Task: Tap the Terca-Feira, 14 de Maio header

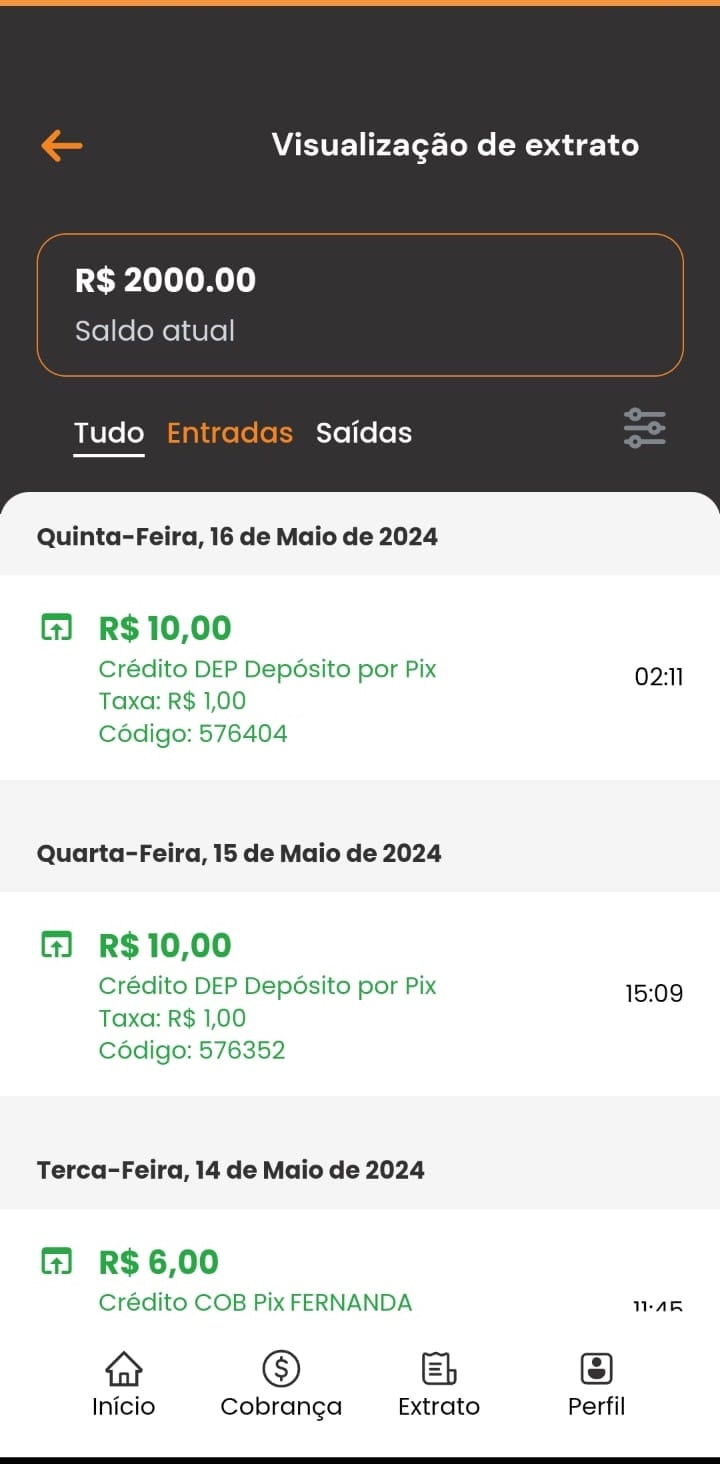Action: [x=230, y=1170]
